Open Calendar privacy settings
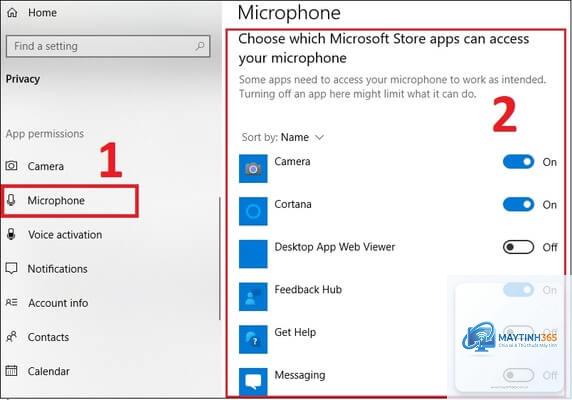Image resolution: width=572 pixels, height=400 pixels. tap(38, 371)
